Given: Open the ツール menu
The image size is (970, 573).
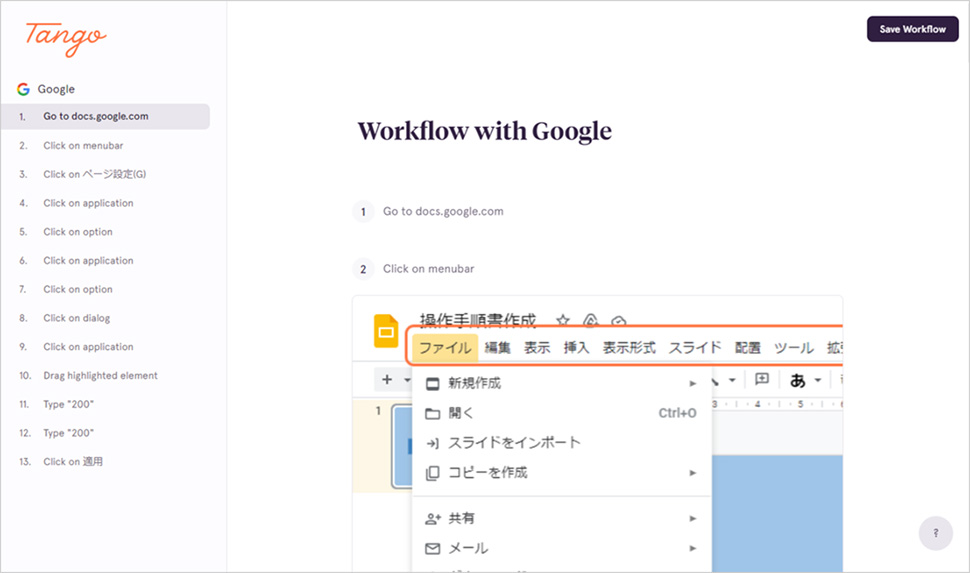Looking at the screenshot, I should [x=794, y=348].
